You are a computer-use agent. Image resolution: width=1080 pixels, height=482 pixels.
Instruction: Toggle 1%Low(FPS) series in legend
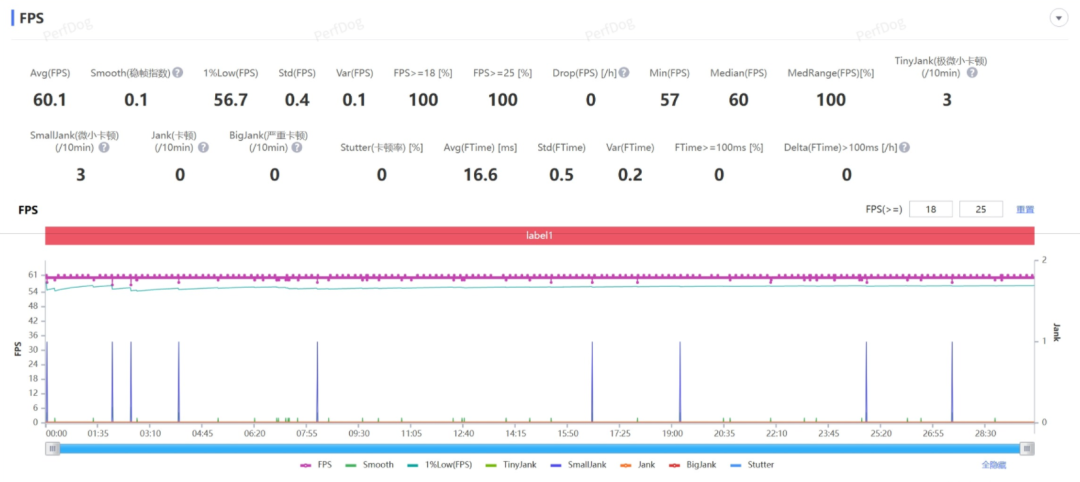(440, 465)
